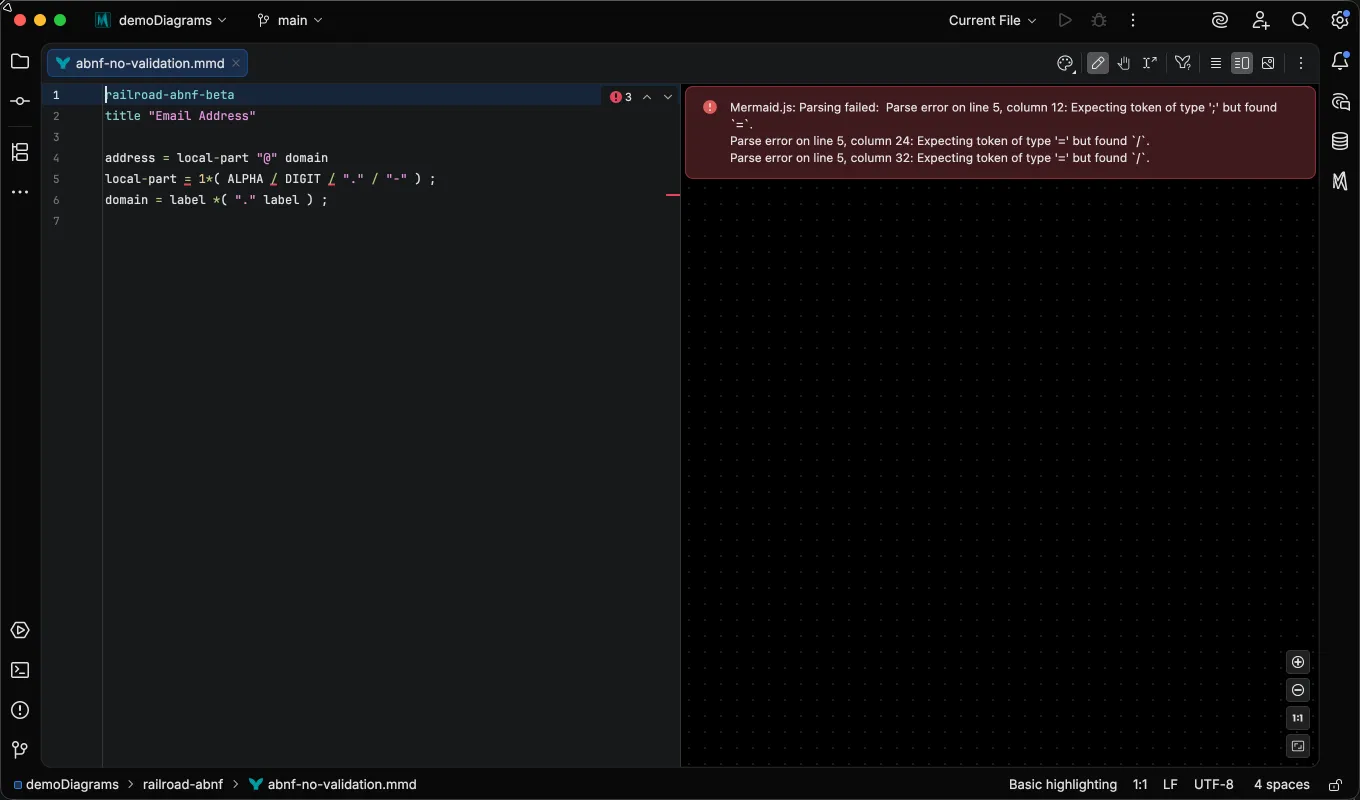Screen dimensions: 1360x800
Task: Click railroad-abnf in the breadcrumb
Action: (183, 785)
